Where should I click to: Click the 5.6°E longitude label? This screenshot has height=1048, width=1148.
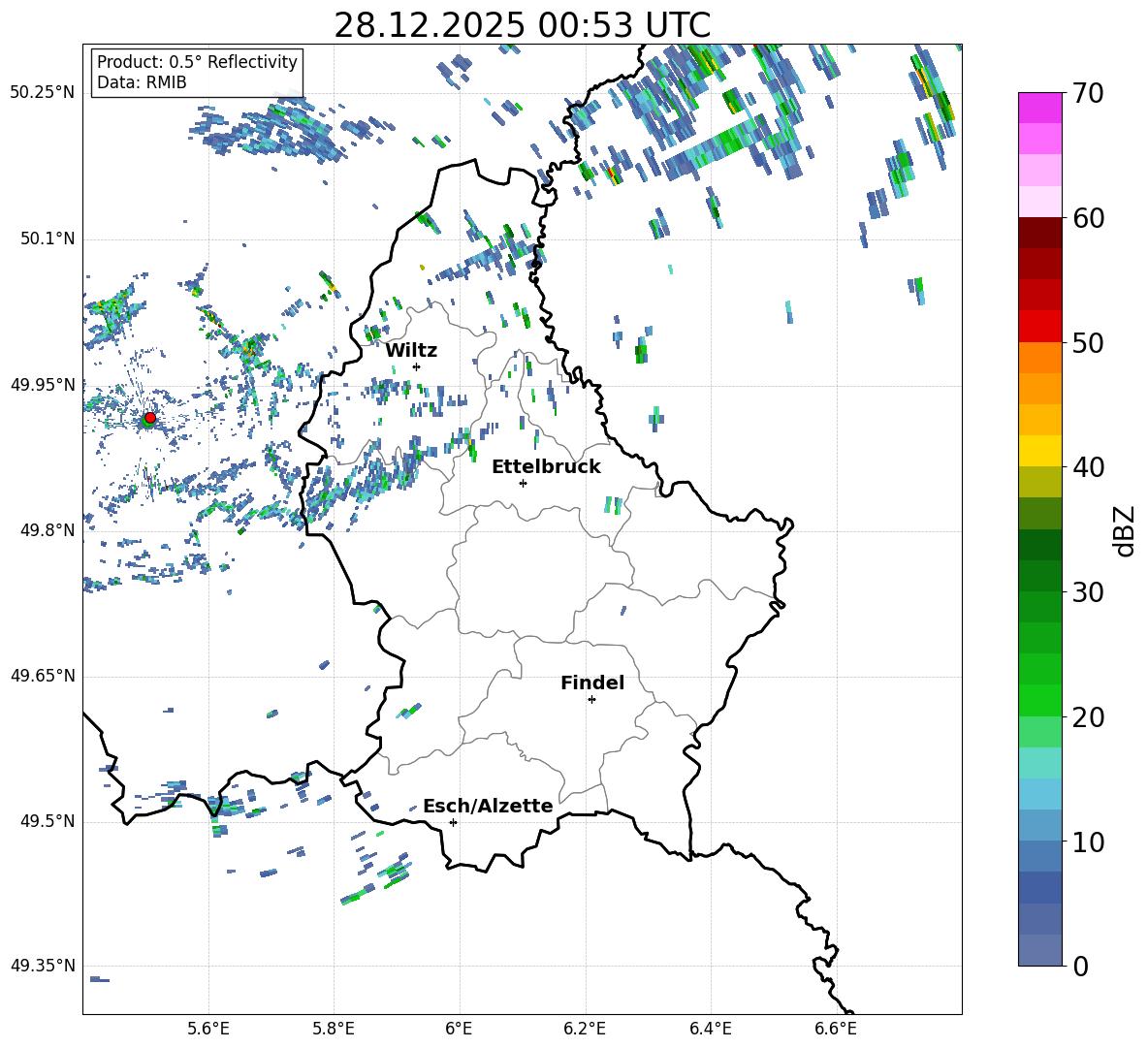point(208,1029)
